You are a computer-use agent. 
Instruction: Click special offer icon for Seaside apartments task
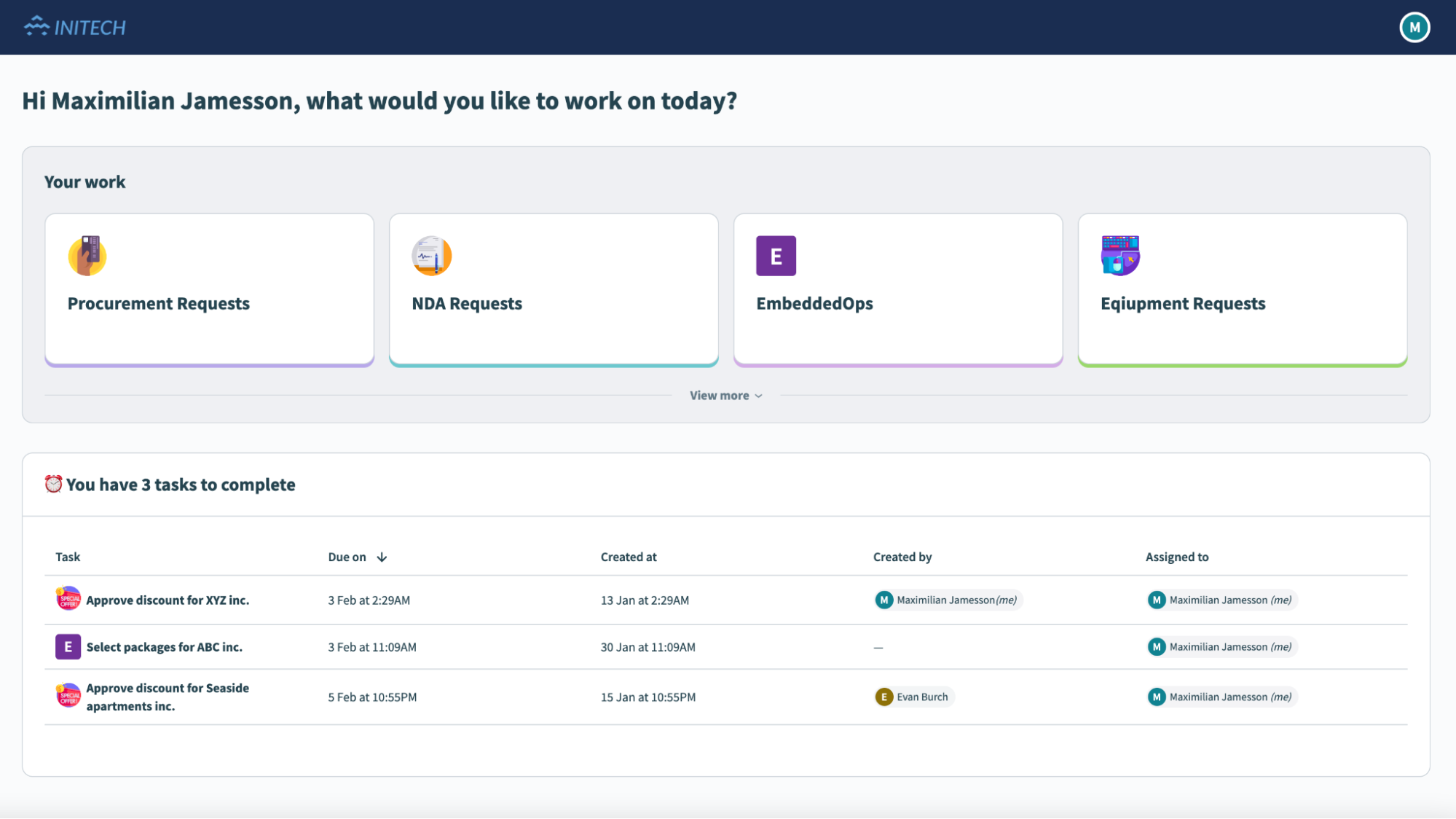(68, 696)
